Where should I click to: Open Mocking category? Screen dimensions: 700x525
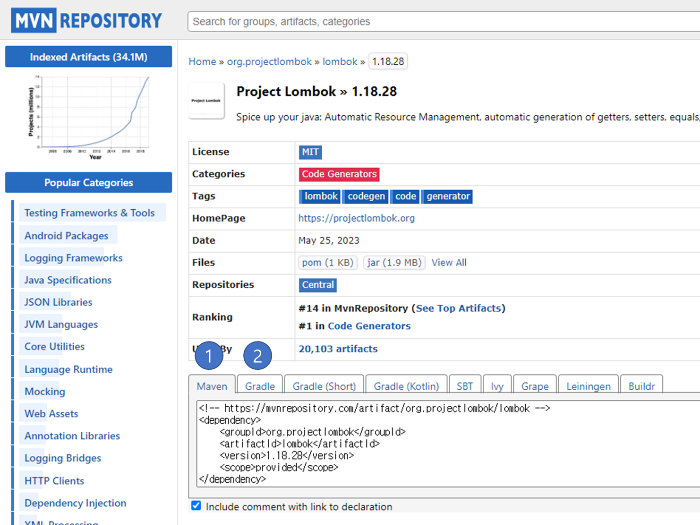click(45, 392)
